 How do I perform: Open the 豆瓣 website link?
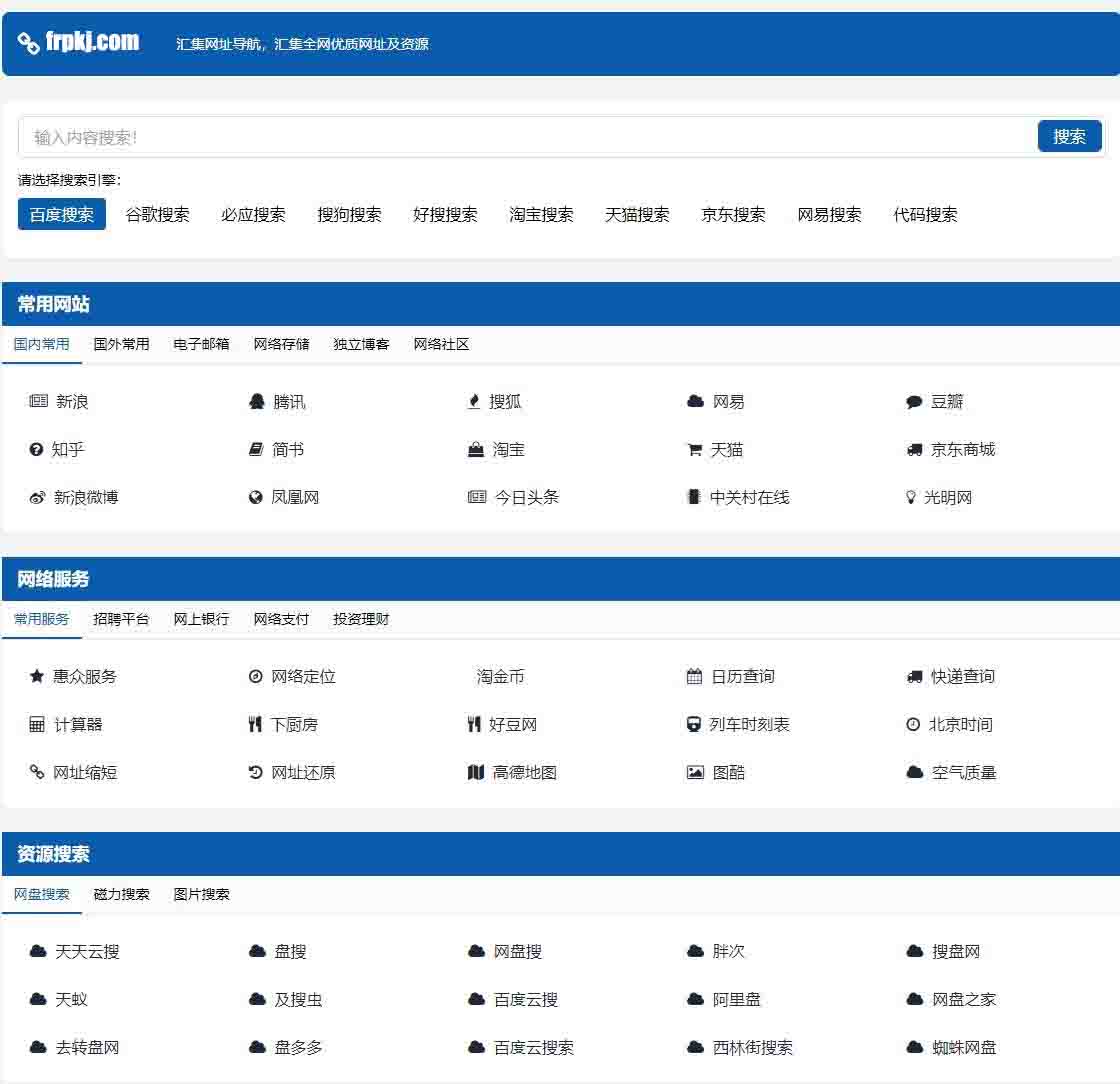click(946, 402)
